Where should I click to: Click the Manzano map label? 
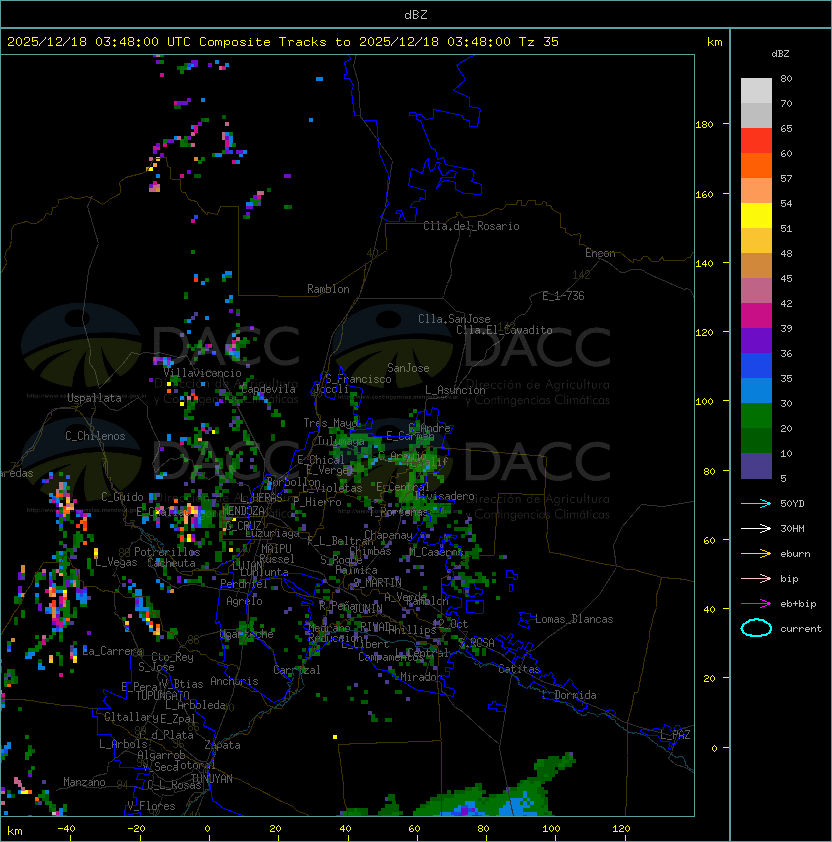[x=84, y=782]
